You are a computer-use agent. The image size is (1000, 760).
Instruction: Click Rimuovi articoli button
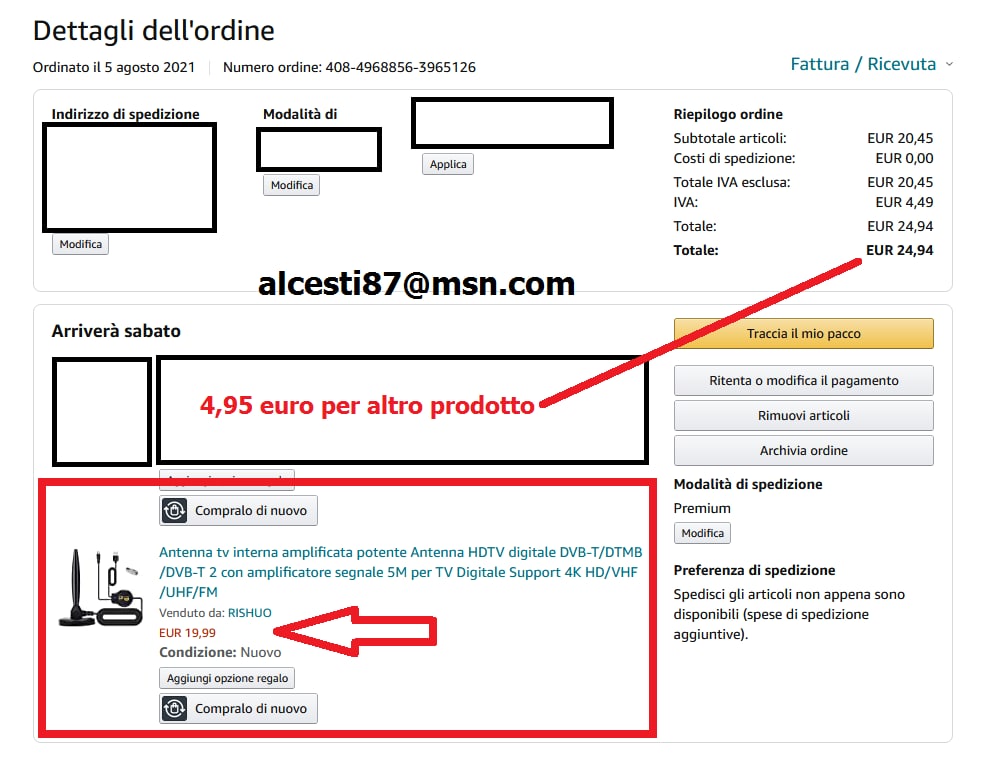804,416
